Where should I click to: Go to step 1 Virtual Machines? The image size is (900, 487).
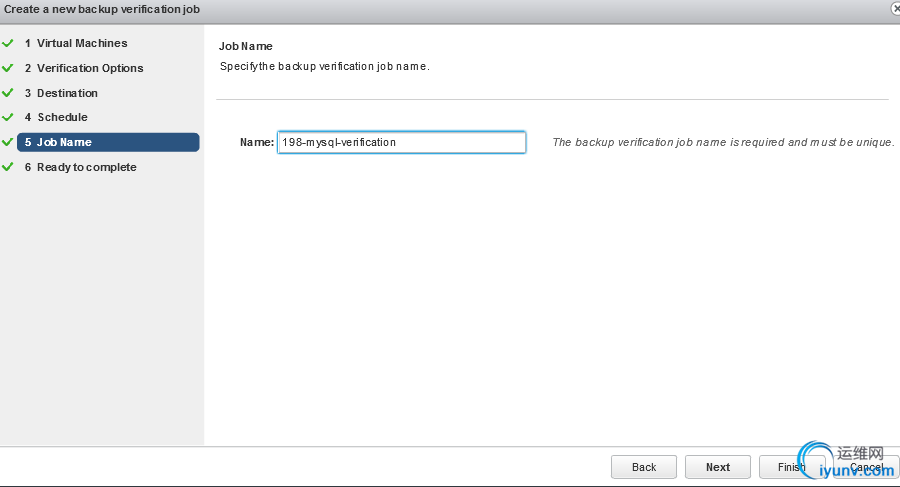(76, 43)
